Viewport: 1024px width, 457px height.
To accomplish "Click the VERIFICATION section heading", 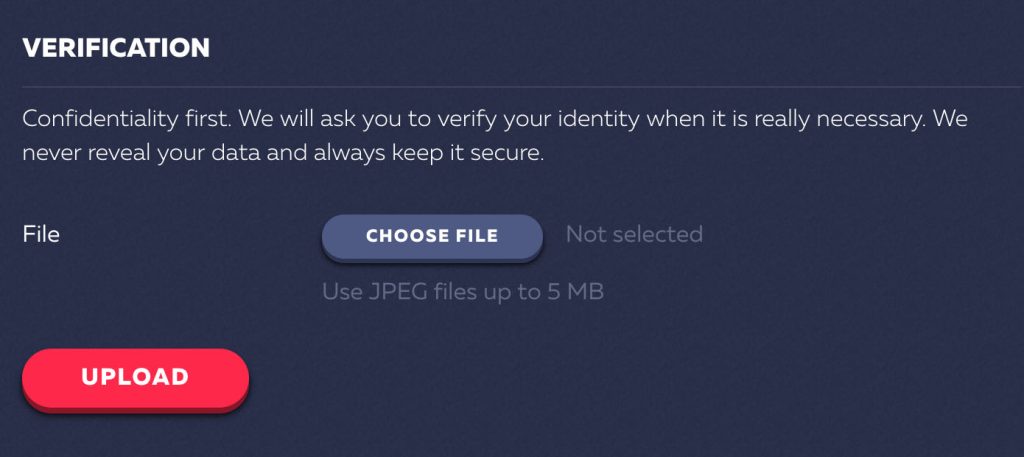I will click(x=116, y=47).
